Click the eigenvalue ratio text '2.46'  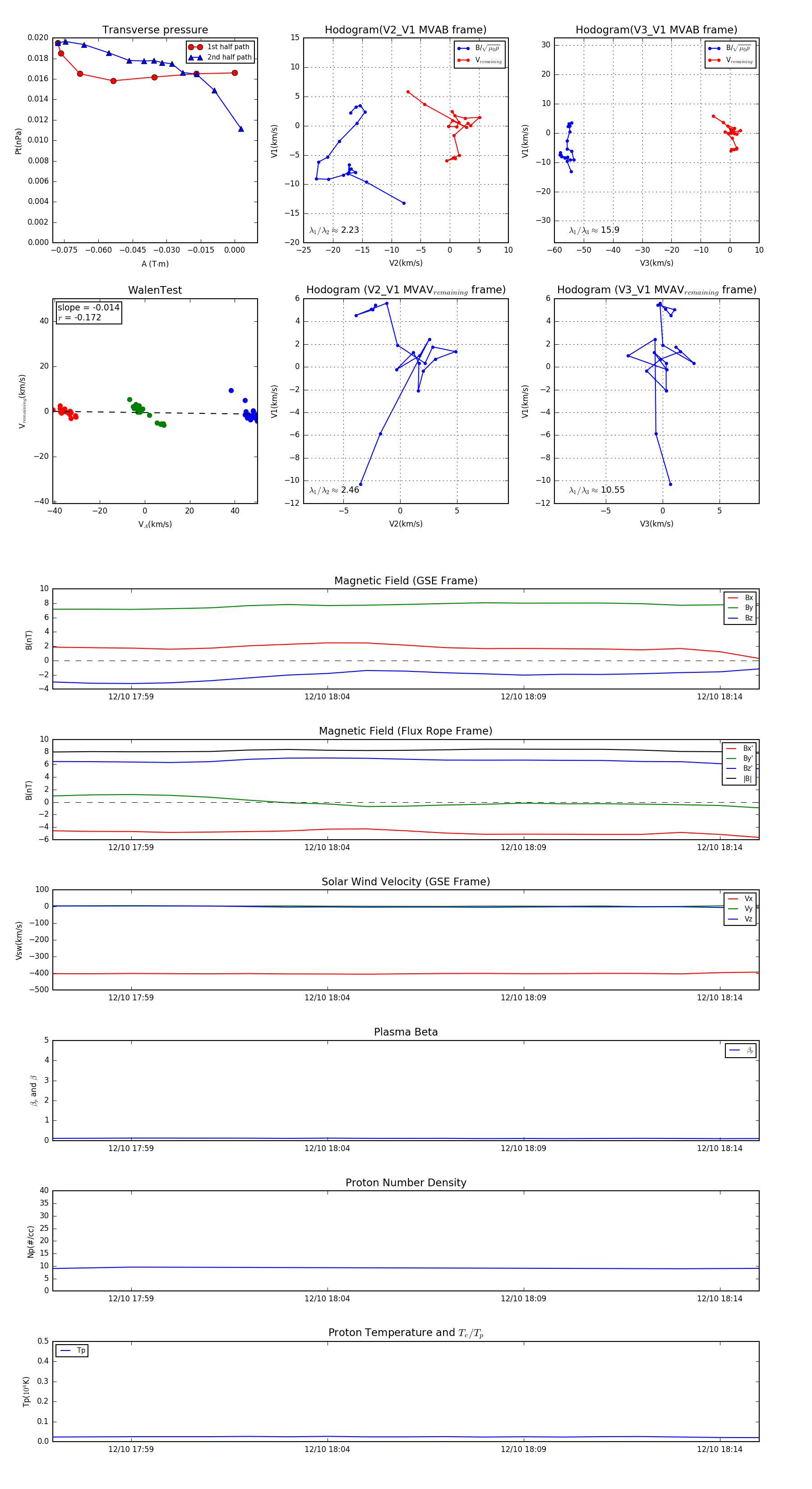[x=350, y=490]
